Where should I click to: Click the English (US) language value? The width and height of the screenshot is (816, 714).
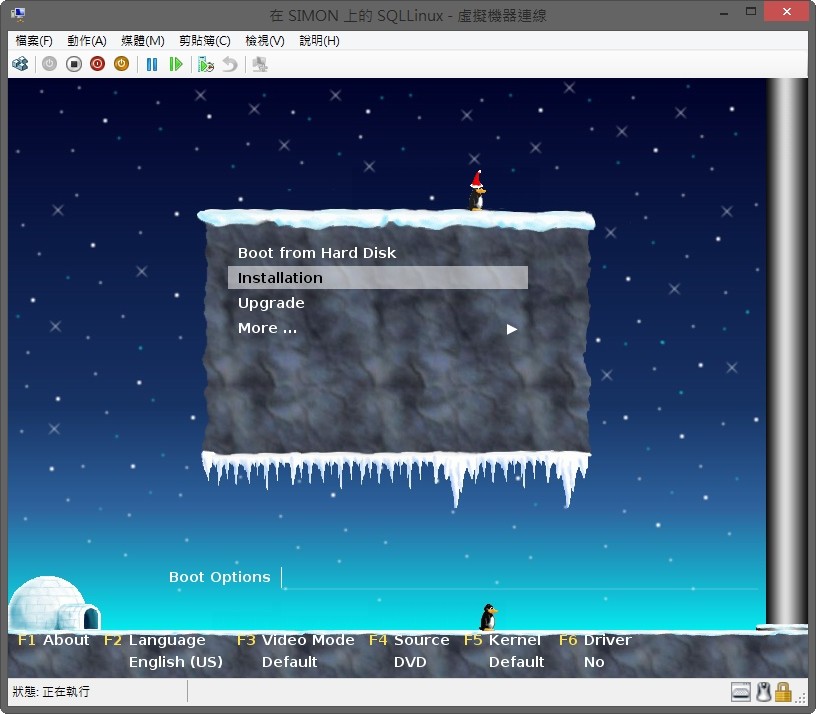[x=175, y=662]
